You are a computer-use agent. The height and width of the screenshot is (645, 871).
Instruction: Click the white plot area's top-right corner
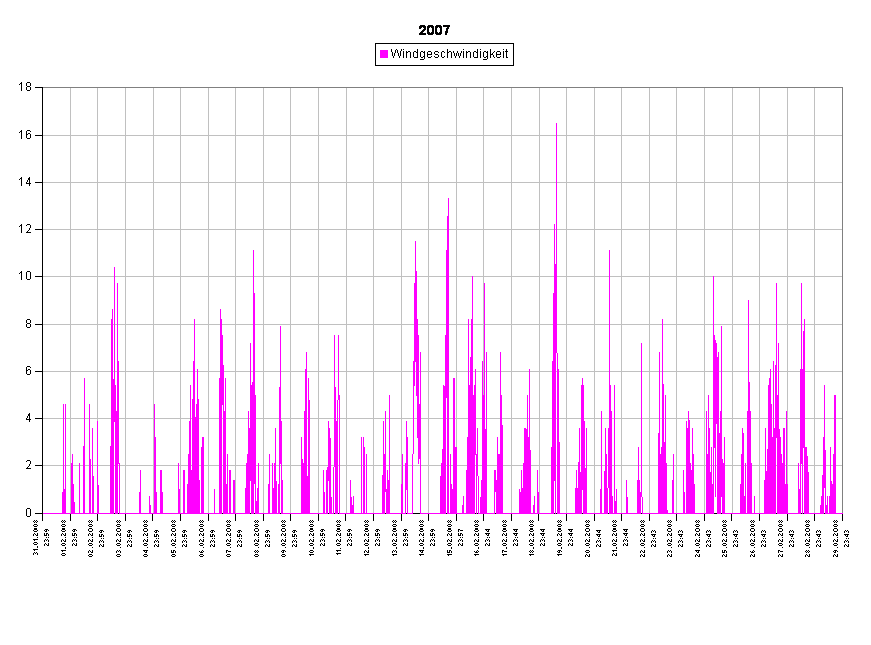click(841, 88)
